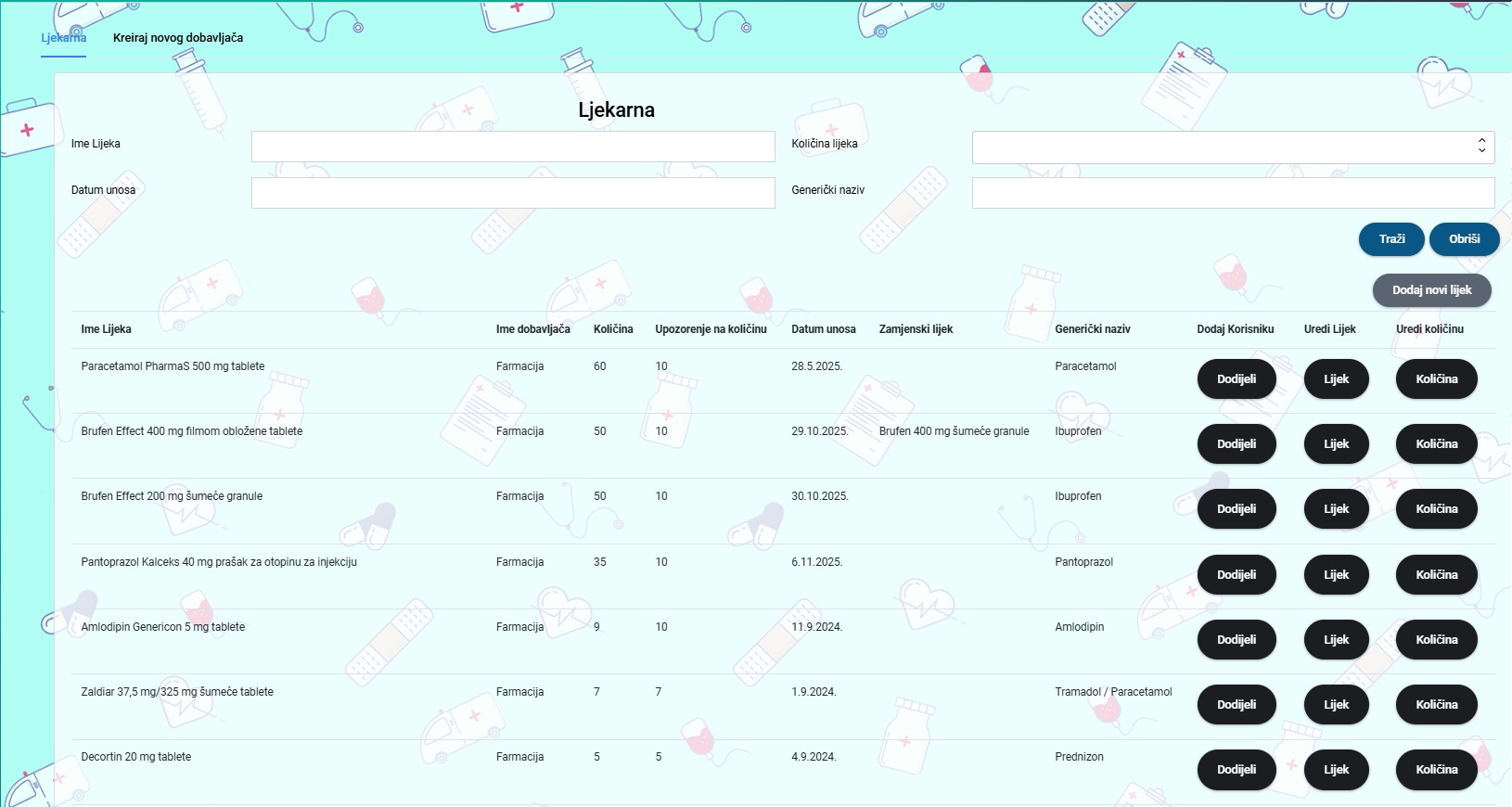
Task: Decrease Količina lijeka using the down arrow
Action: pyautogui.click(x=1481, y=151)
